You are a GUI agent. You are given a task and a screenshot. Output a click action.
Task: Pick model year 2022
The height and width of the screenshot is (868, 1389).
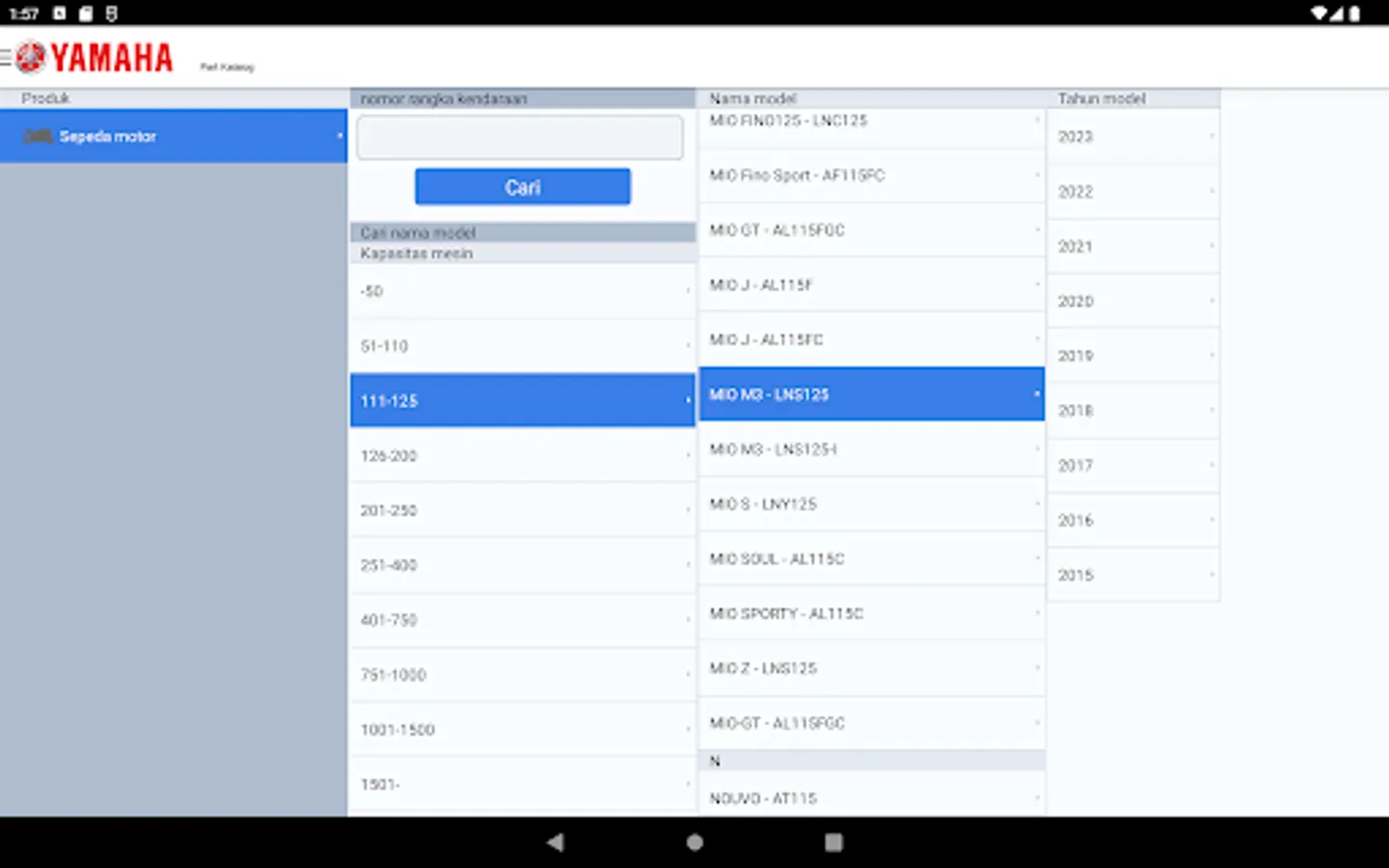tap(1133, 192)
